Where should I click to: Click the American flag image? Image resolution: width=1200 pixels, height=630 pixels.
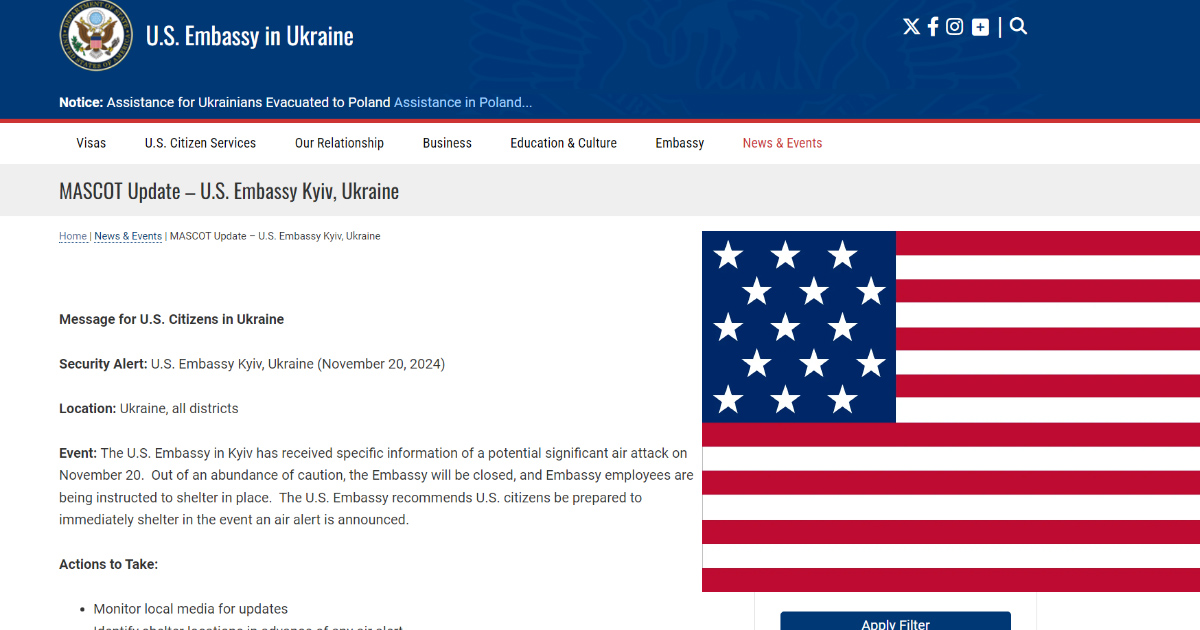[950, 411]
